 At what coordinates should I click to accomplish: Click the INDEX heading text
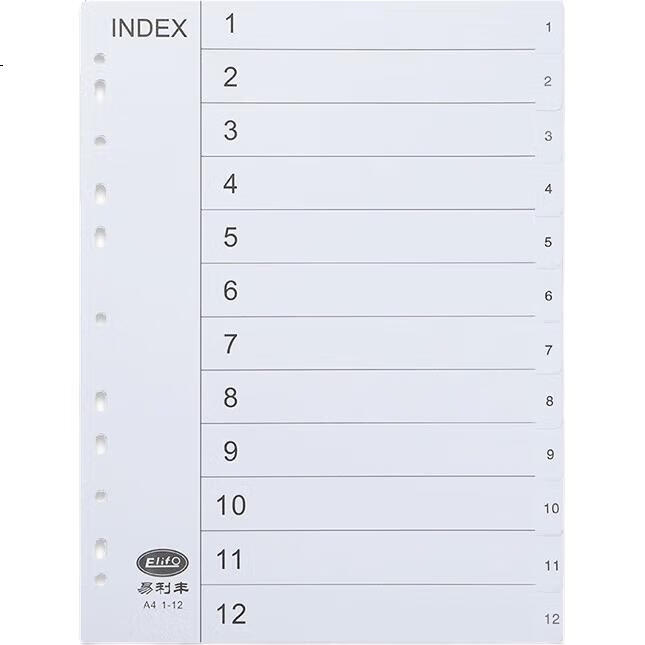pos(149,28)
